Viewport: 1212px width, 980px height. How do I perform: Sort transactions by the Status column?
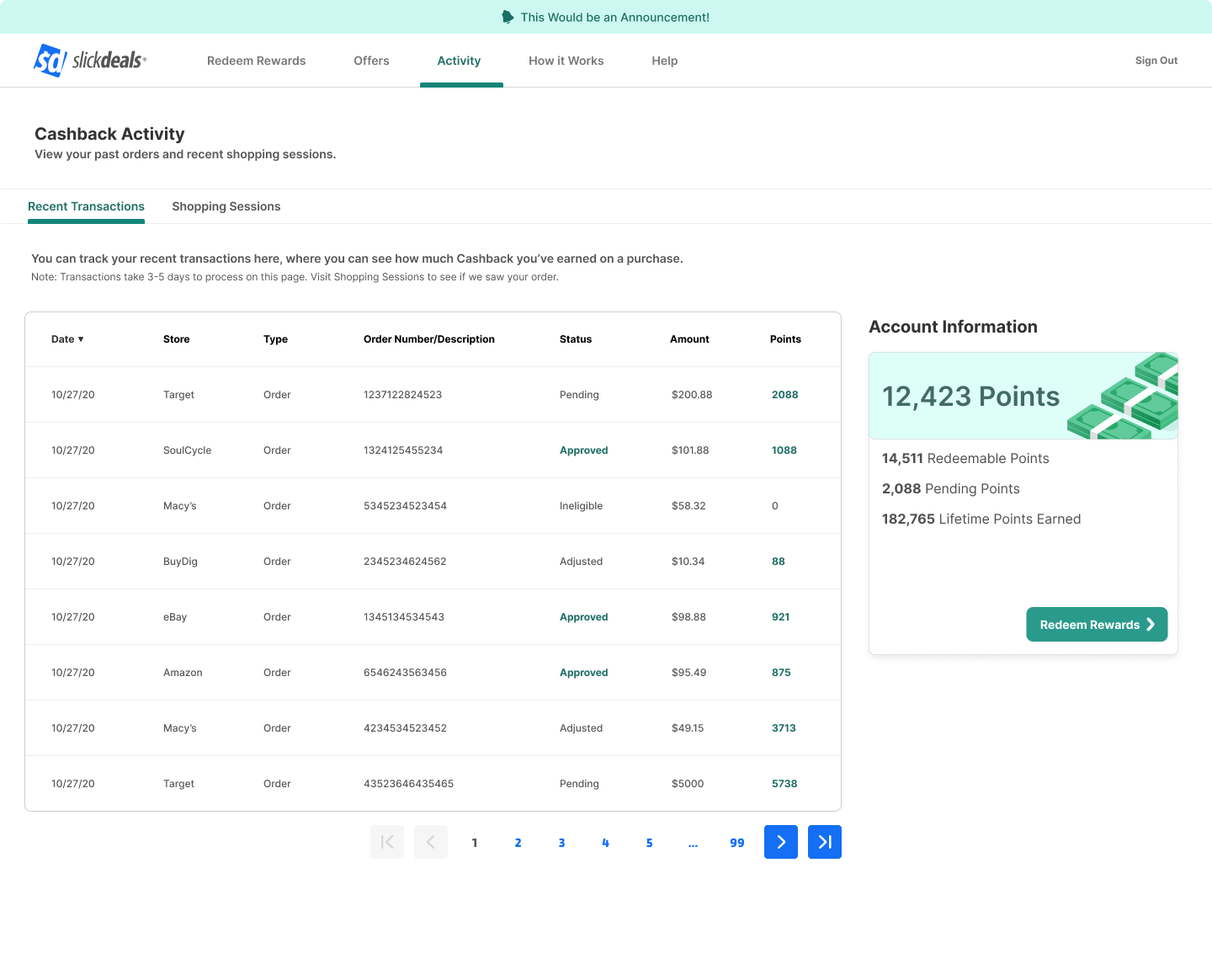point(576,338)
